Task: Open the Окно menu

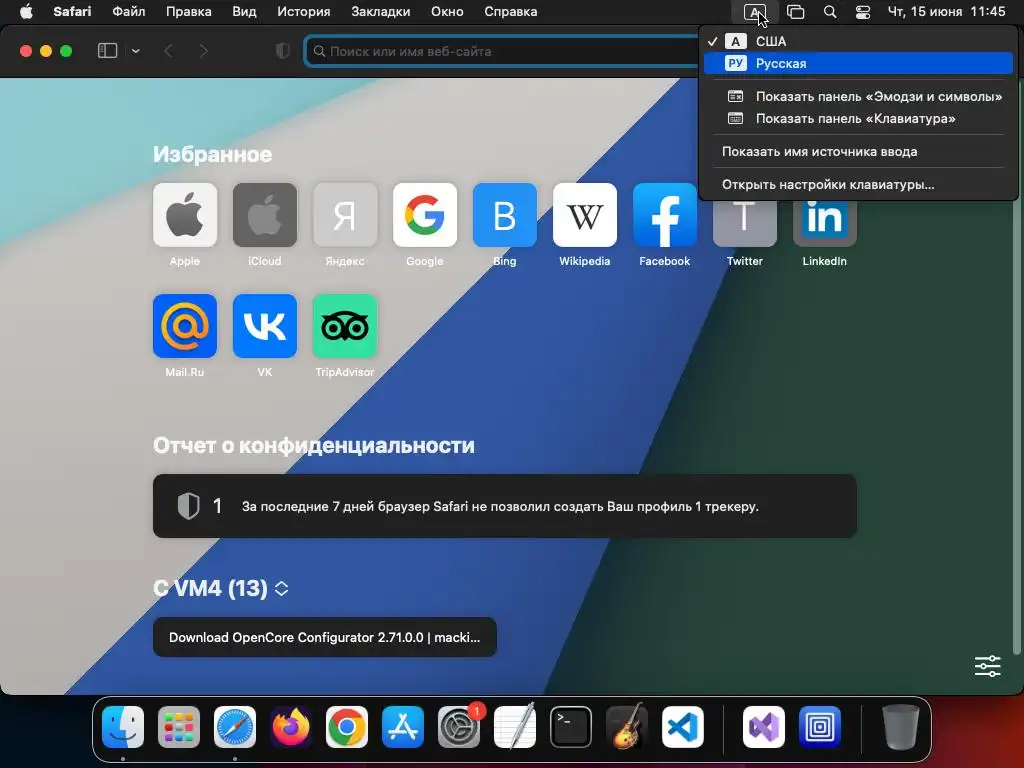Action: [447, 12]
